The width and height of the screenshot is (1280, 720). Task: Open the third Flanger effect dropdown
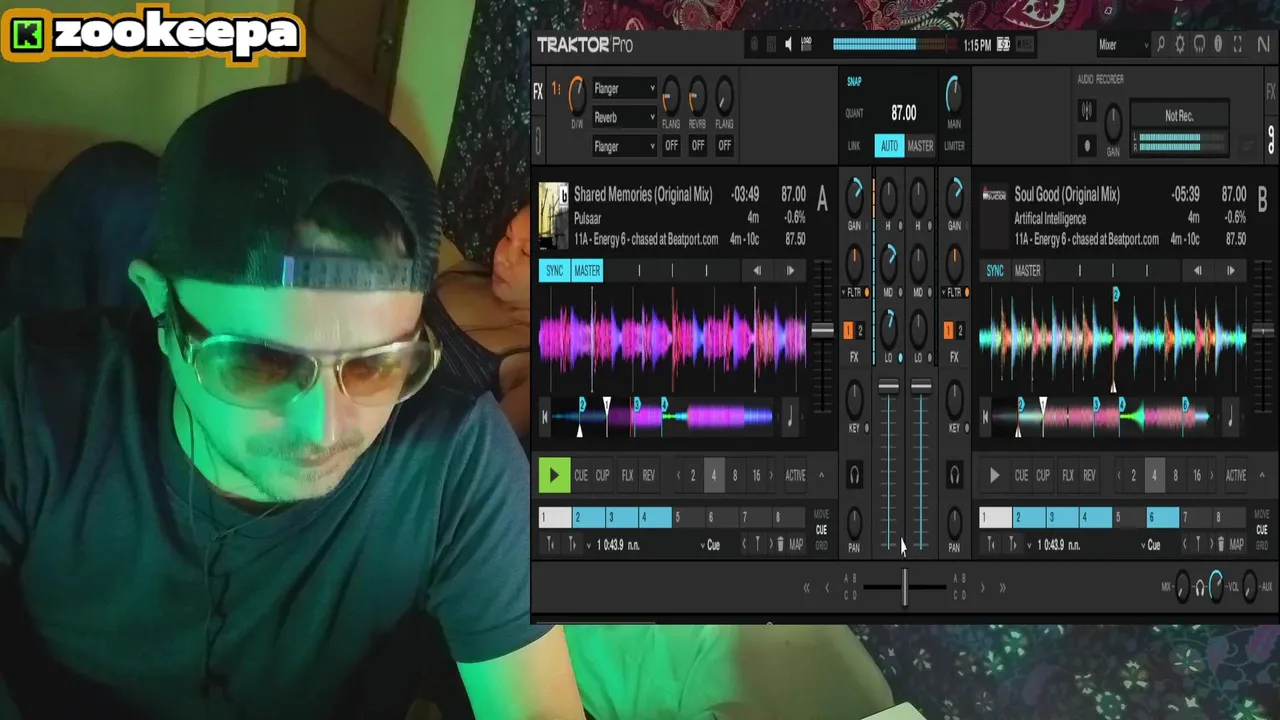tap(624, 146)
